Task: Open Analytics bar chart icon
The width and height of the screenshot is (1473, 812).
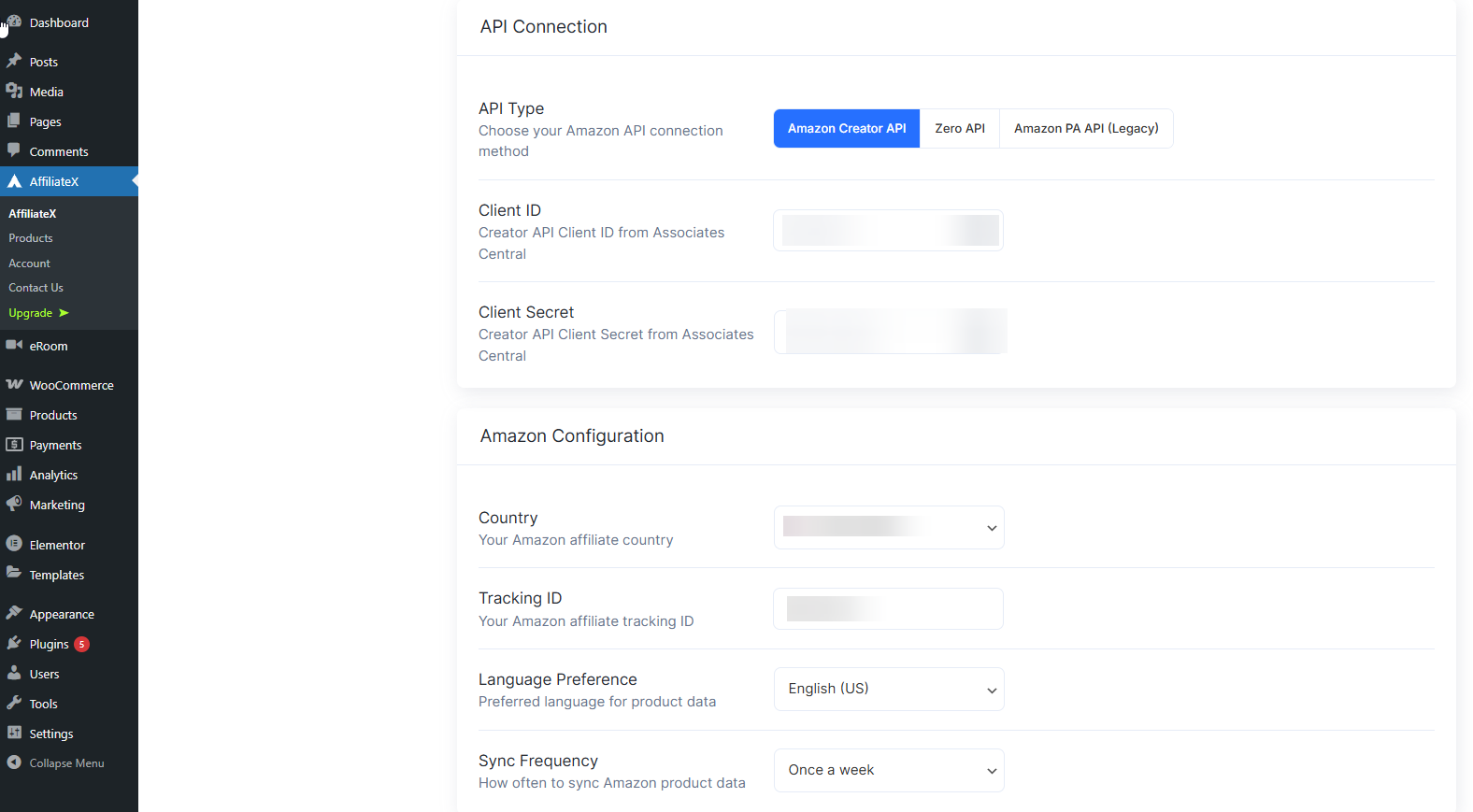Action: [14, 474]
